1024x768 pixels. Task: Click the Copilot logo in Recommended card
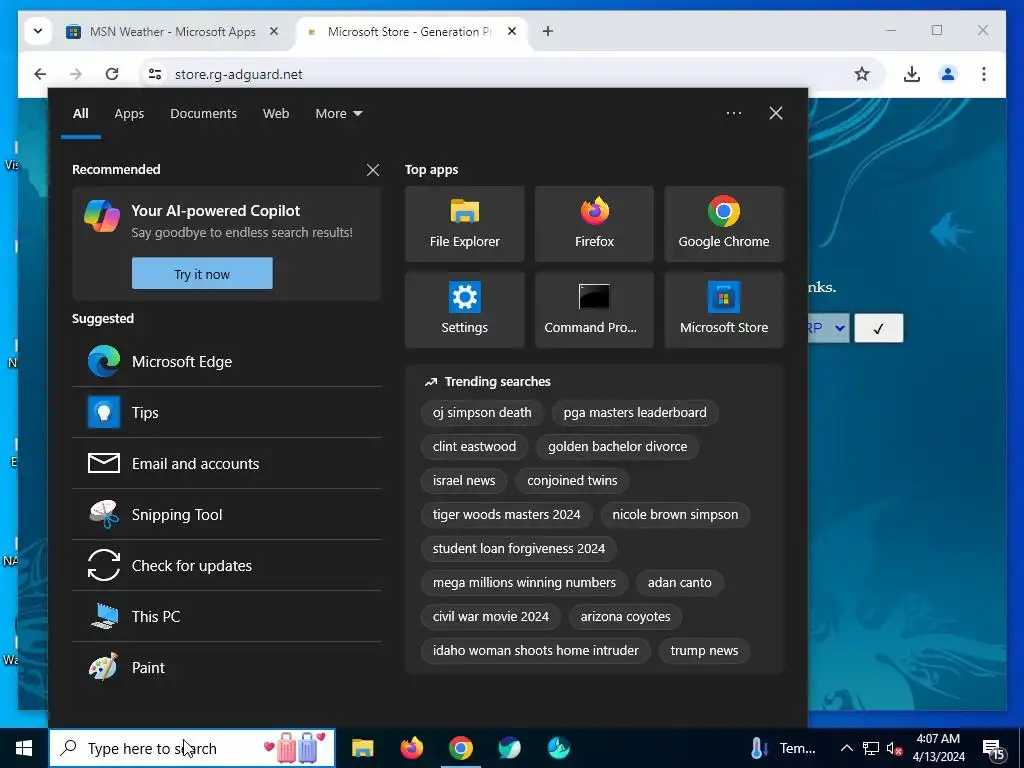point(102,216)
